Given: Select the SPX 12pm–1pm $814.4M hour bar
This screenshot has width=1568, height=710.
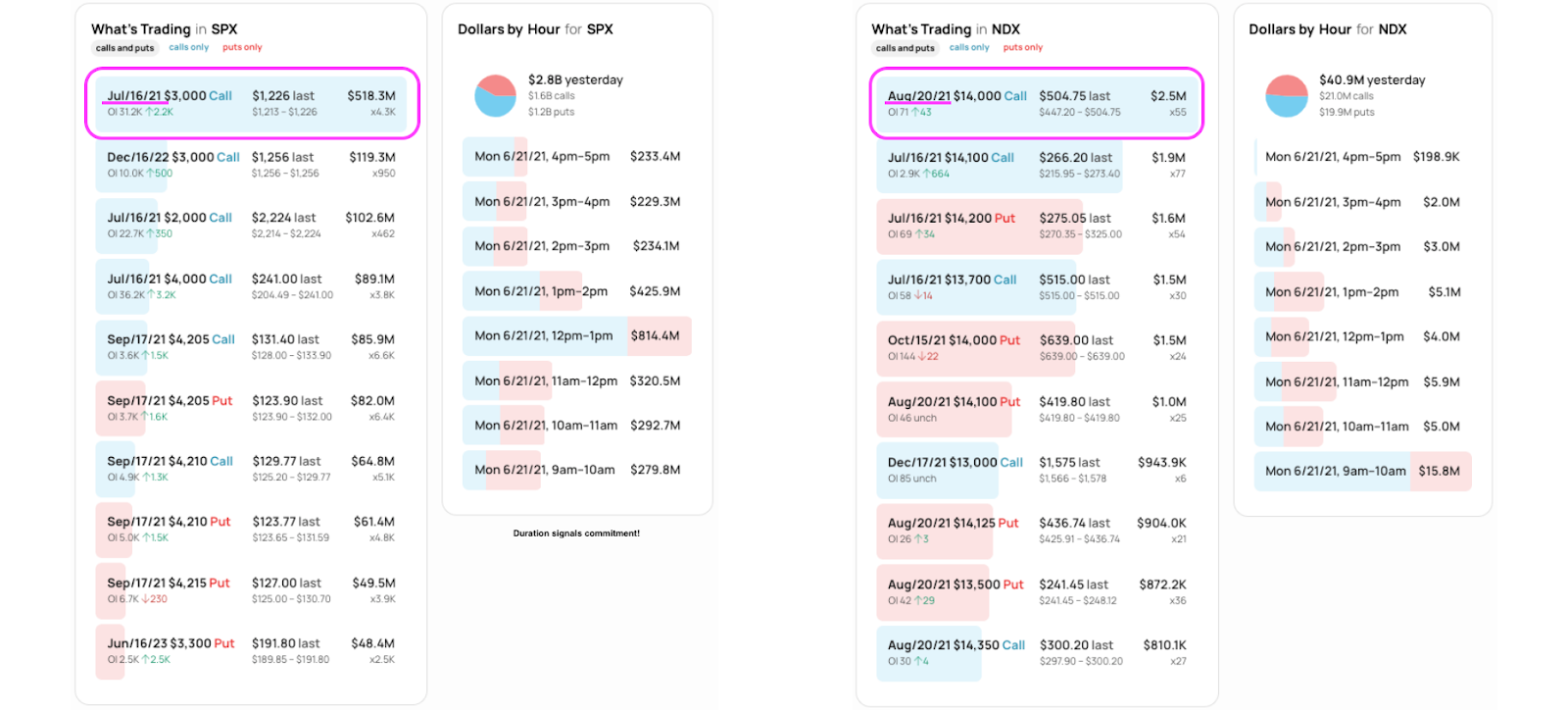Looking at the screenshot, I should pos(576,335).
